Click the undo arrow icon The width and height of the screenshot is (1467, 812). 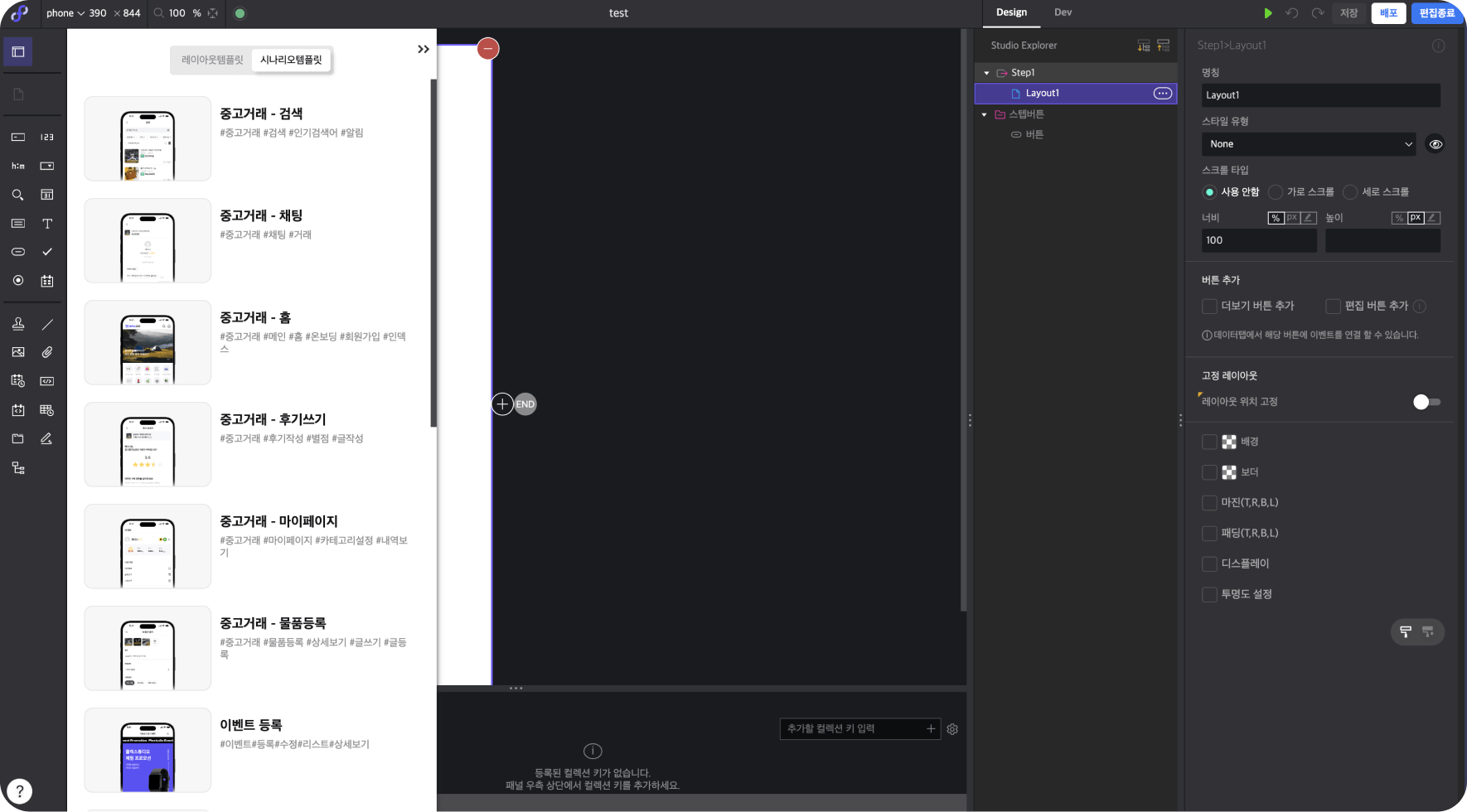coord(1291,13)
